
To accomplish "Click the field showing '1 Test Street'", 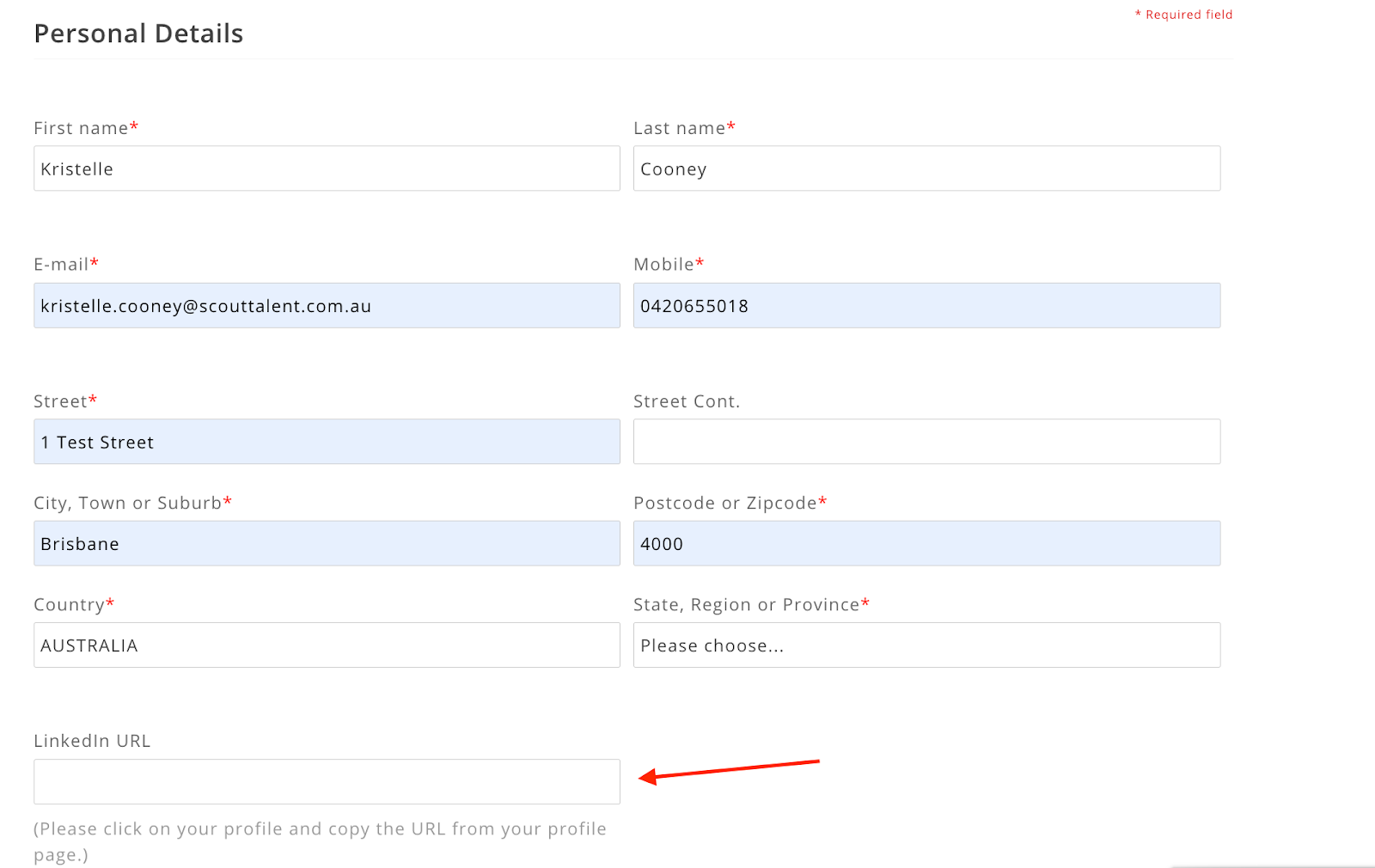I will coord(327,441).
